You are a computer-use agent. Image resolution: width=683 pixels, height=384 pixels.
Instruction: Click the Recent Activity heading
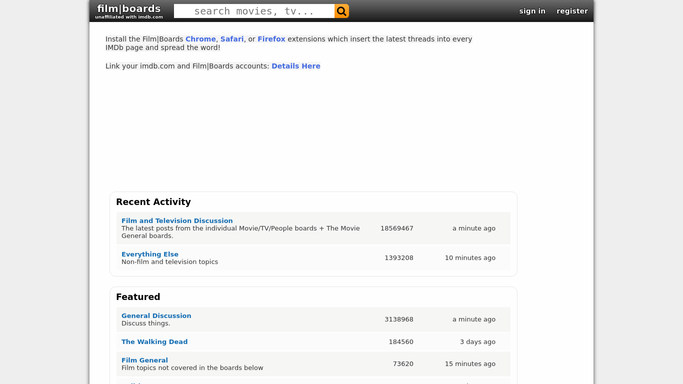coord(153,202)
